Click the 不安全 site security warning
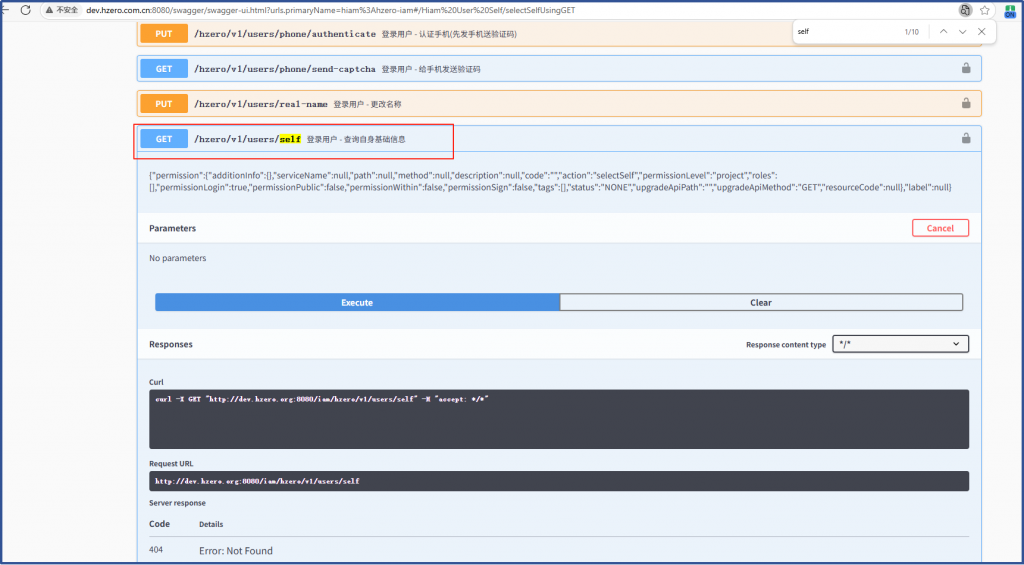Image resolution: width=1024 pixels, height=565 pixels. pyautogui.click(x=62, y=9)
